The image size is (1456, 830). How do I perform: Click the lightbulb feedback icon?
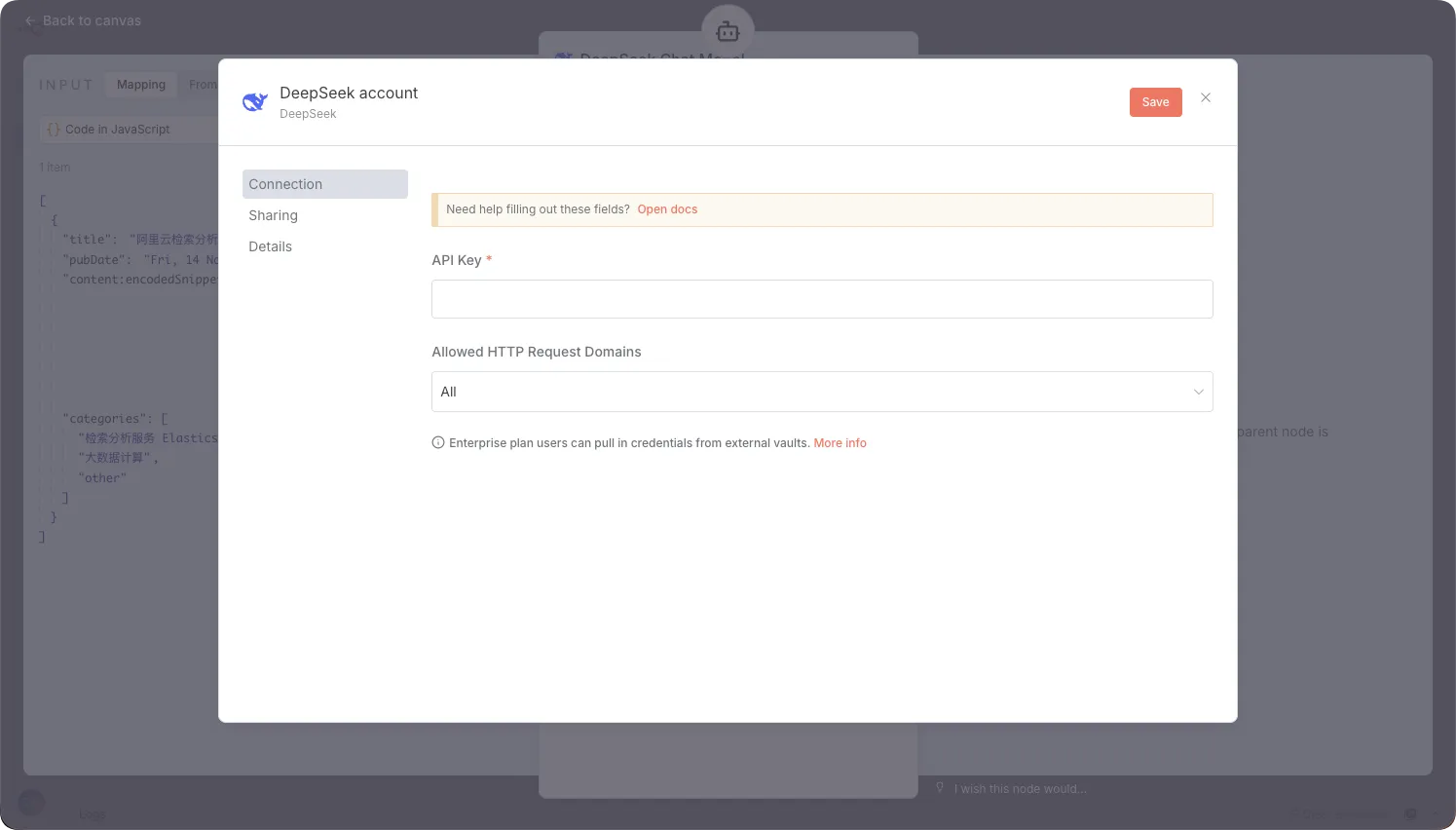(940, 788)
